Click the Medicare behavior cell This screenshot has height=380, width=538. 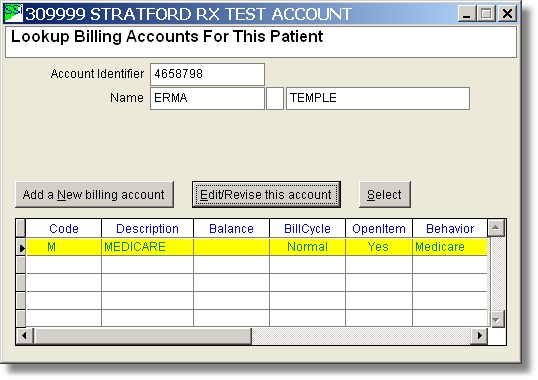450,247
